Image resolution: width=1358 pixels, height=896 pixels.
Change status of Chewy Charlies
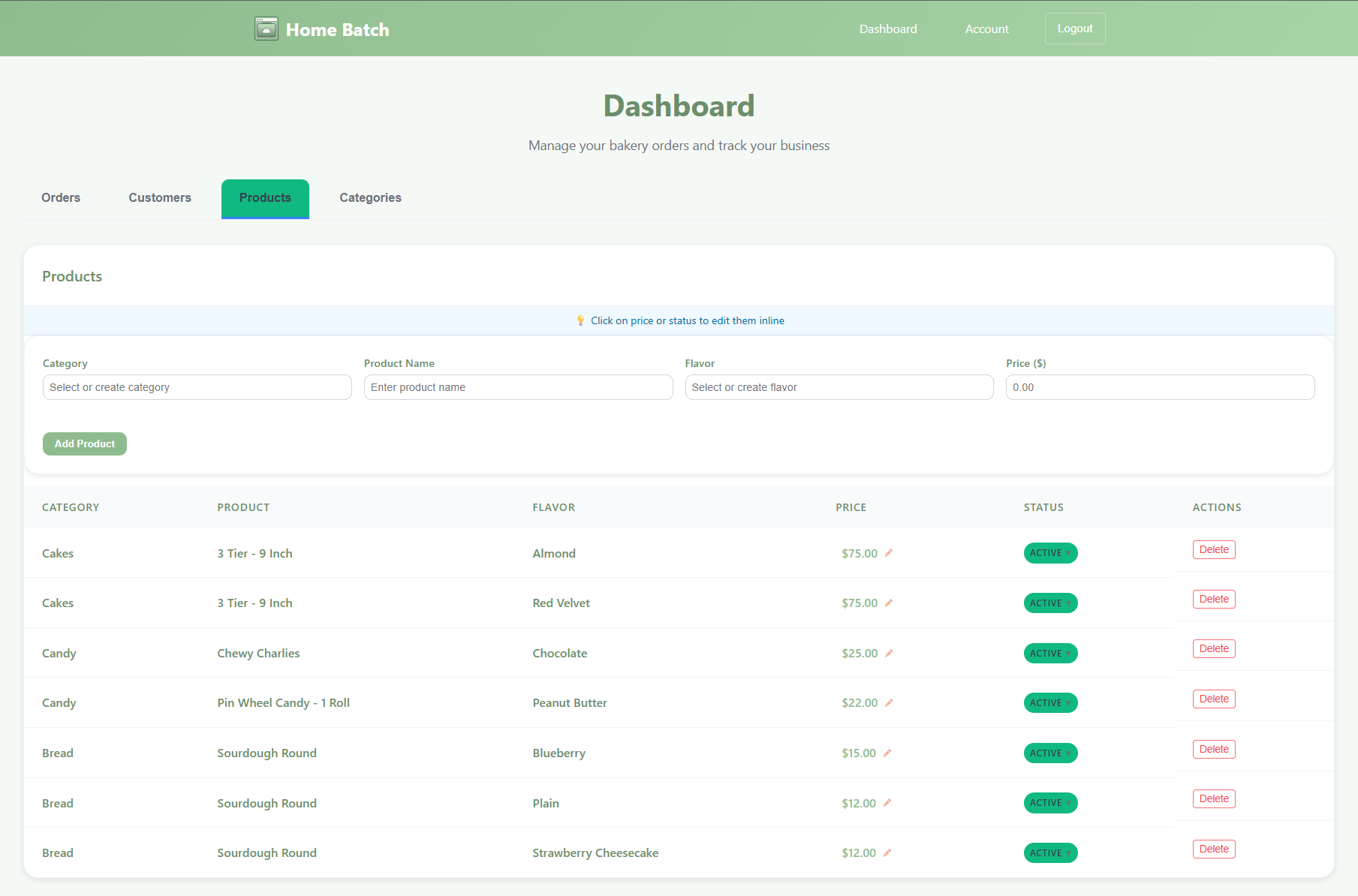click(1050, 653)
